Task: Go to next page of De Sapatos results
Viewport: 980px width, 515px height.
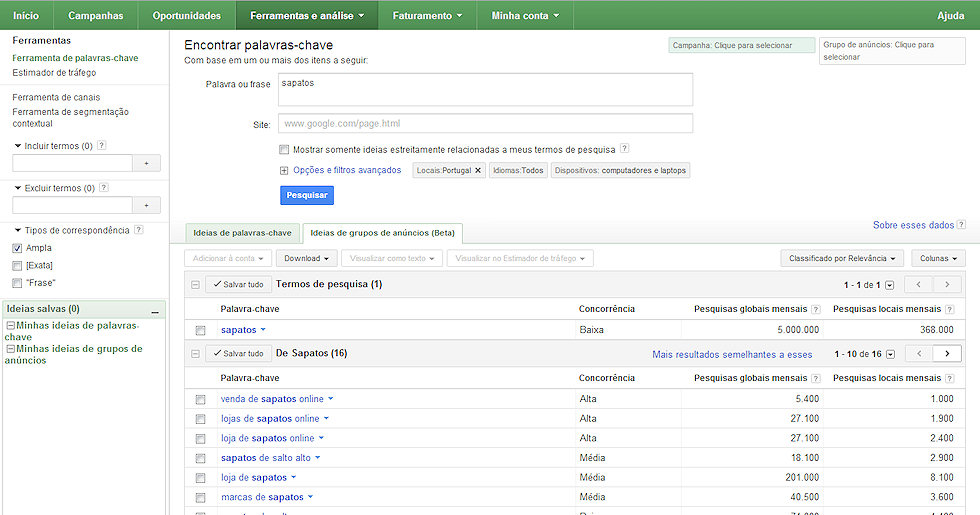Action: [x=947, y=353]
